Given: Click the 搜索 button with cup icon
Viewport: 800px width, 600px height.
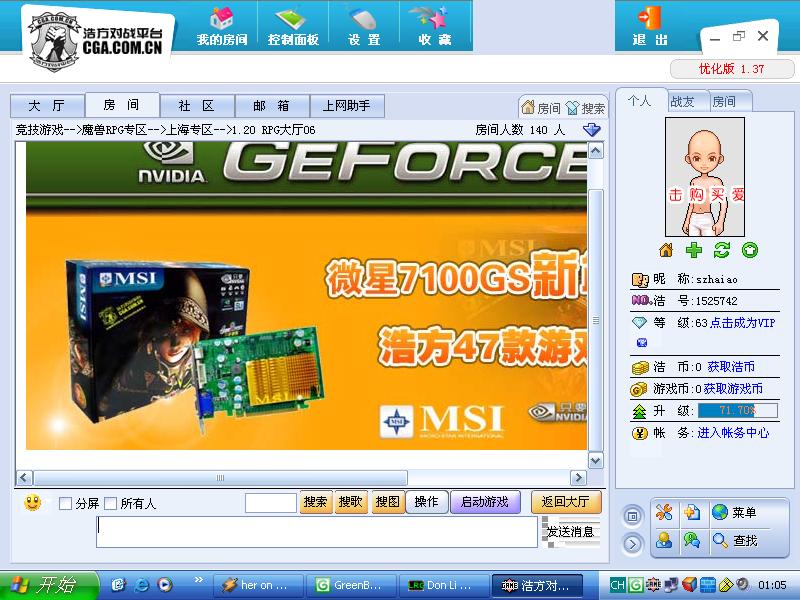Looking at the screenshot, I should [585, 108].
